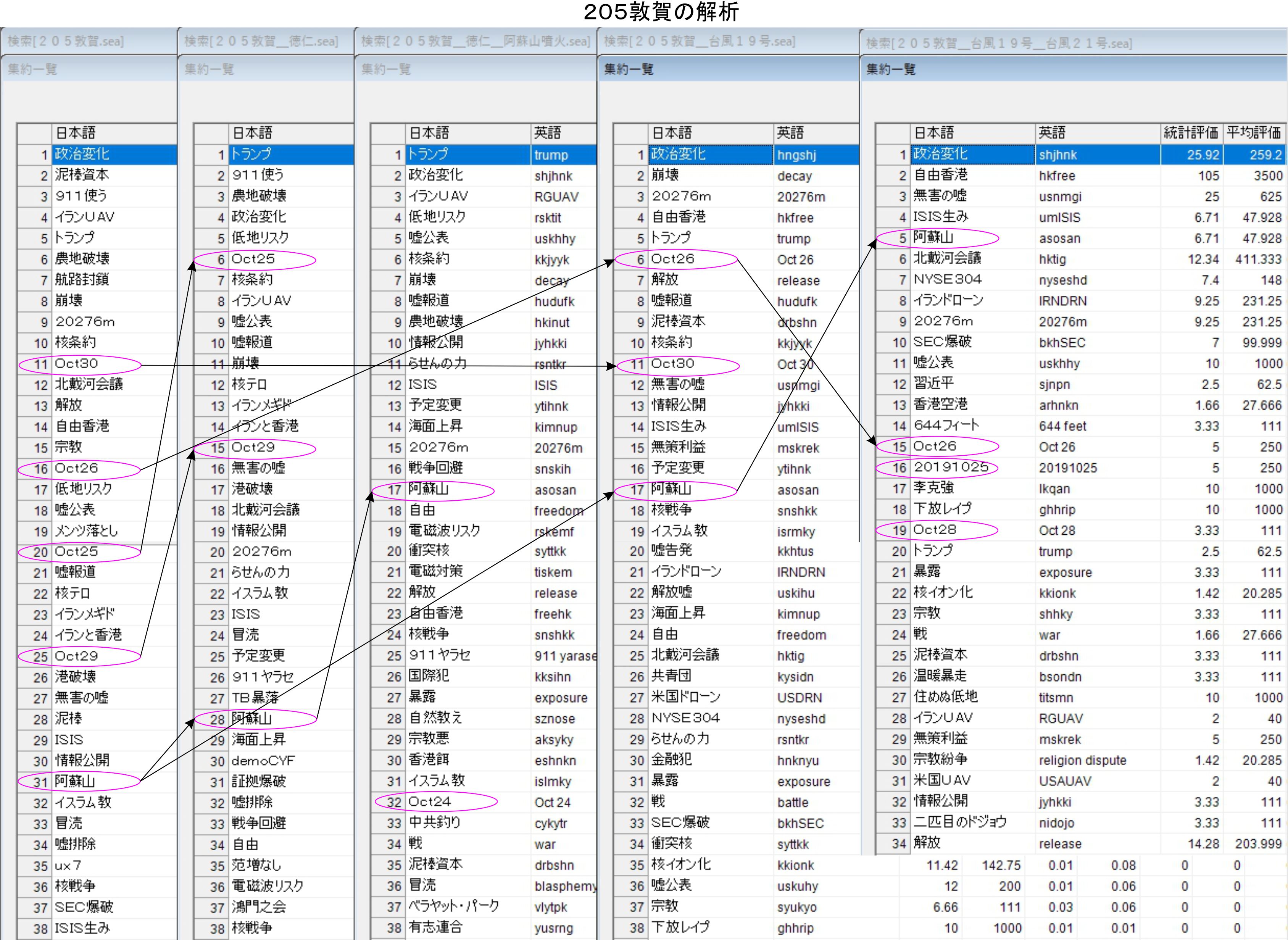Select 北戴河会議 row 6 in rightmost table
Image resolution: width=1288 pixels, height=940 pixels.
pyautogui.click(x=947, y=259)
